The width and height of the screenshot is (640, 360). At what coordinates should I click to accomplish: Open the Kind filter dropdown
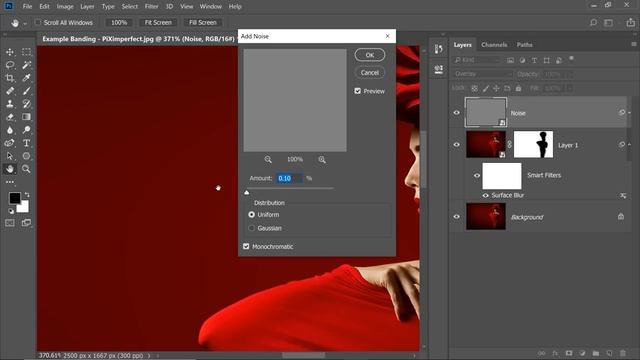(477, 60)
